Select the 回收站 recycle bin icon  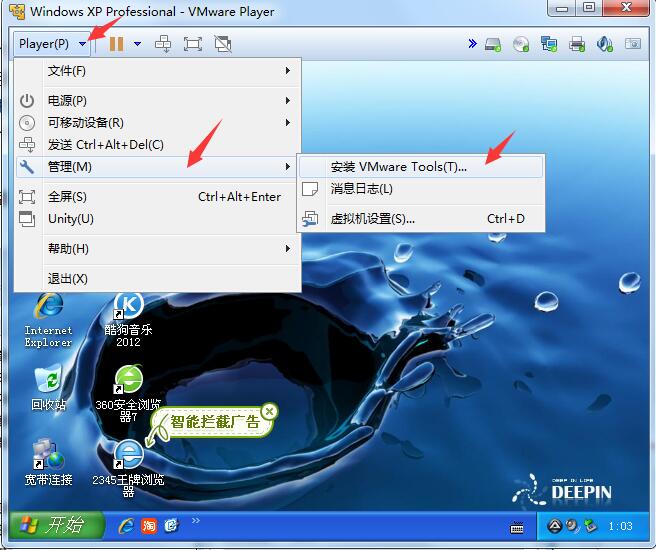pos(48,387)
